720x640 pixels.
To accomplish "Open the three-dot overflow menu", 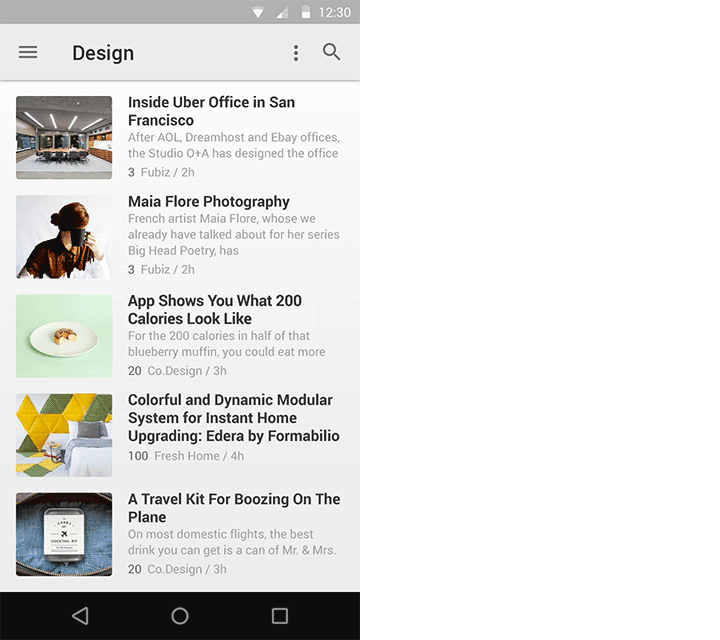I will (295, 53).
